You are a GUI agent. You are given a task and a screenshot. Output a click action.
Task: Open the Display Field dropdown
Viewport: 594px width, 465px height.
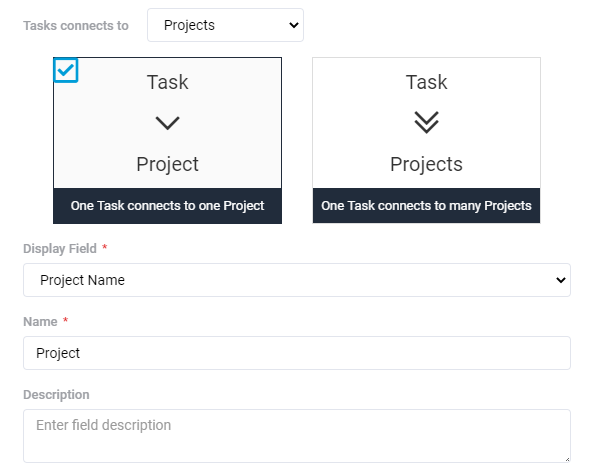[x=297, y=280]
